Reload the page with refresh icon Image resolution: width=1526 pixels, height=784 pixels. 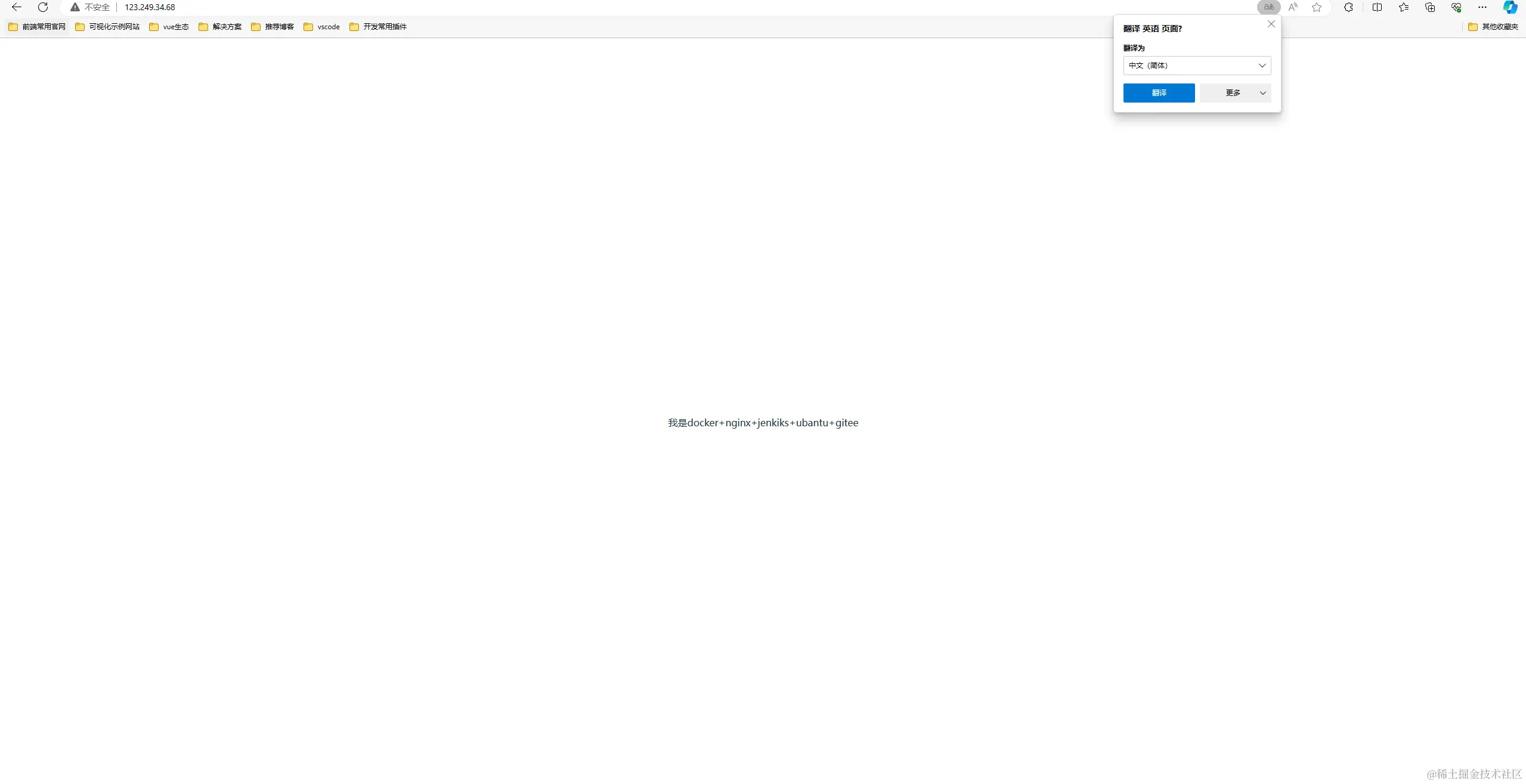43,7
